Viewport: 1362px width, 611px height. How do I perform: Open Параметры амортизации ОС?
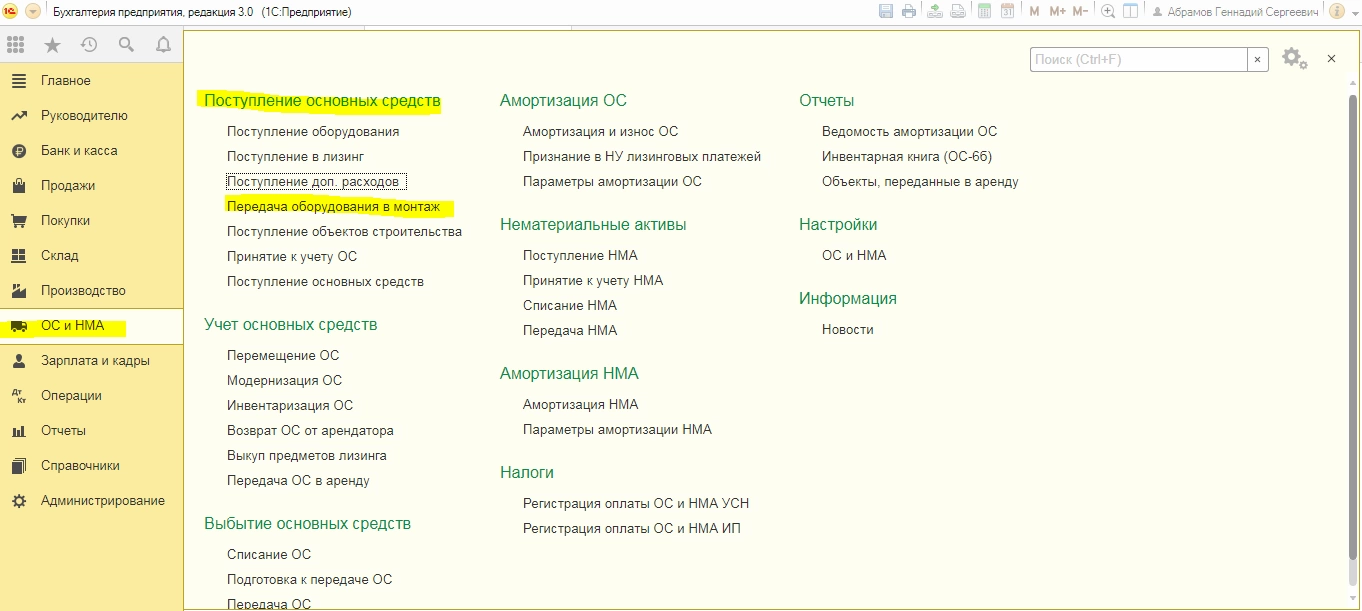point(612,181)
